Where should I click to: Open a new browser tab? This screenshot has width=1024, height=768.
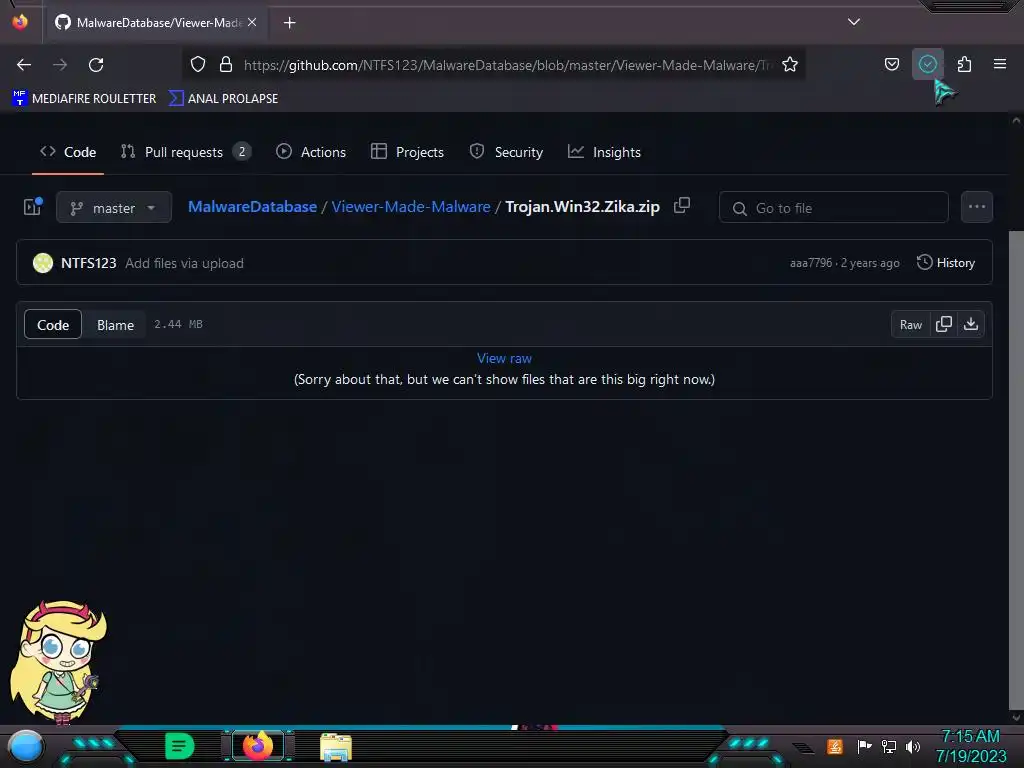tap(289, 23)
